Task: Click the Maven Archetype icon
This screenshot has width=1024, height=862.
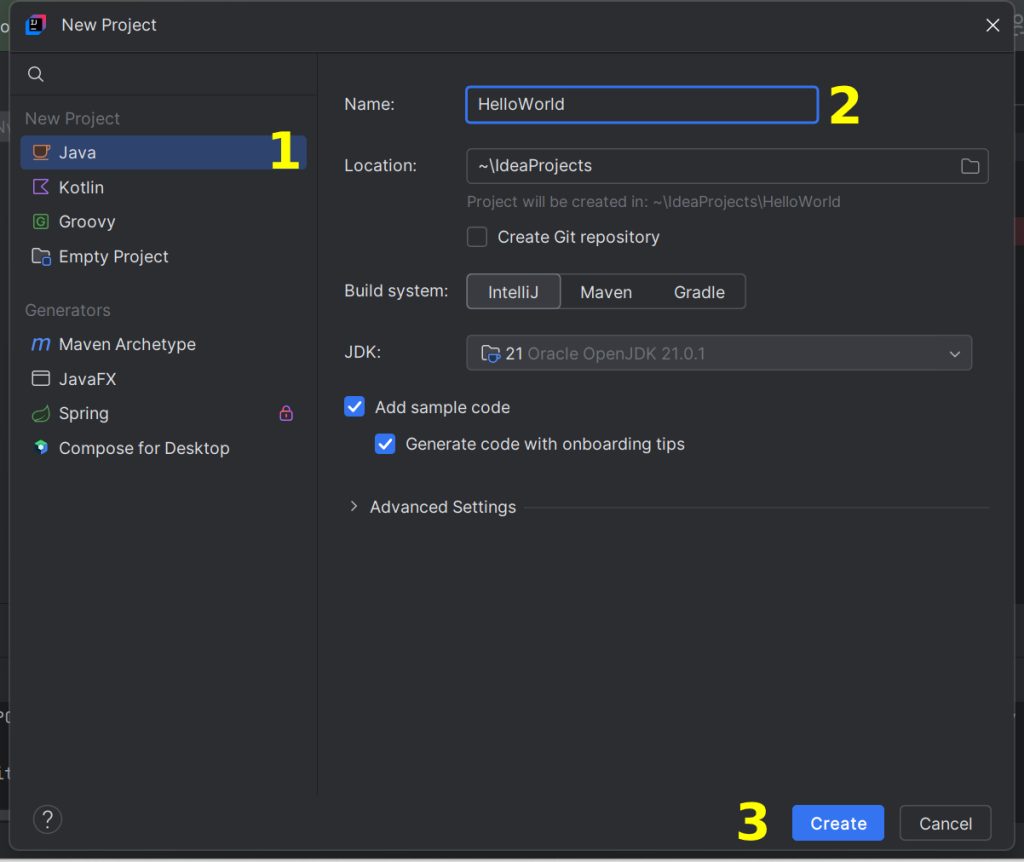Action: click(x=41, y=344)
